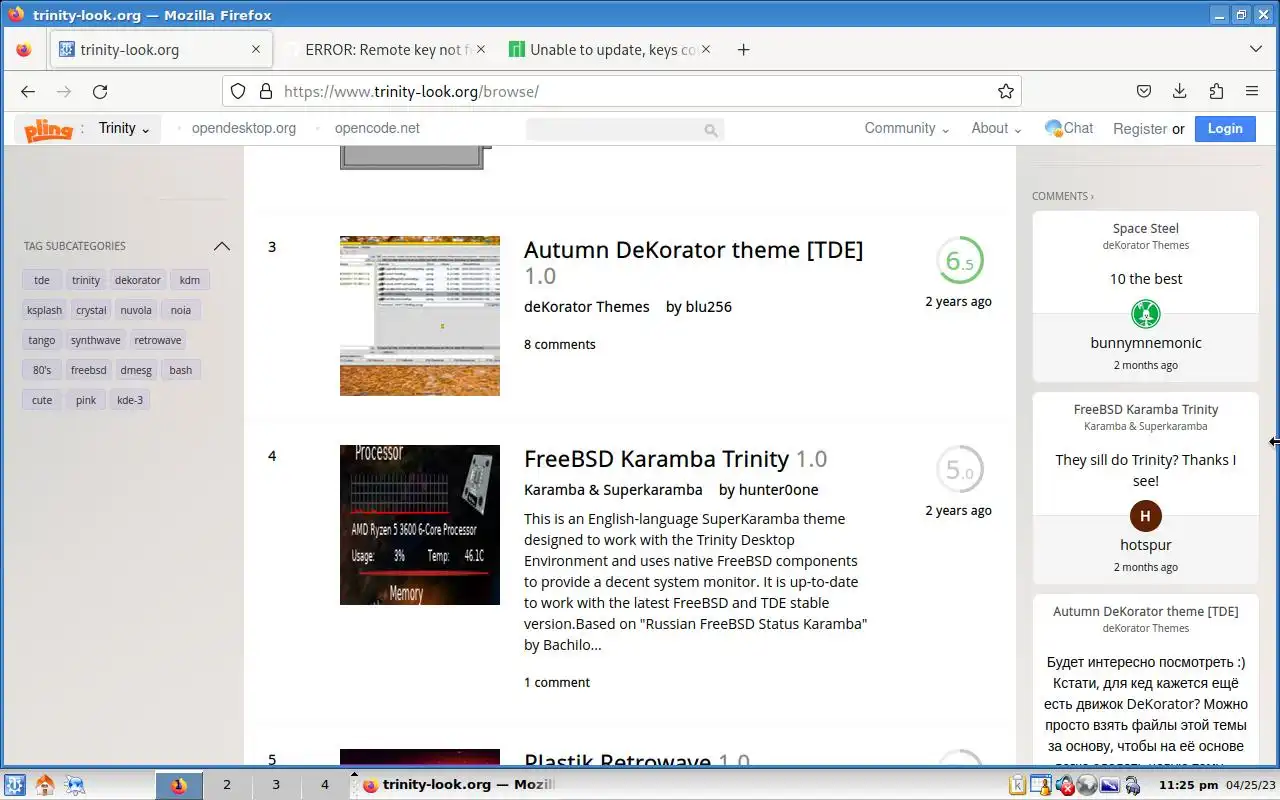1280x800 pixels.
Task: Select the 'freebsd' tag
Action: [x=88, y=370]
